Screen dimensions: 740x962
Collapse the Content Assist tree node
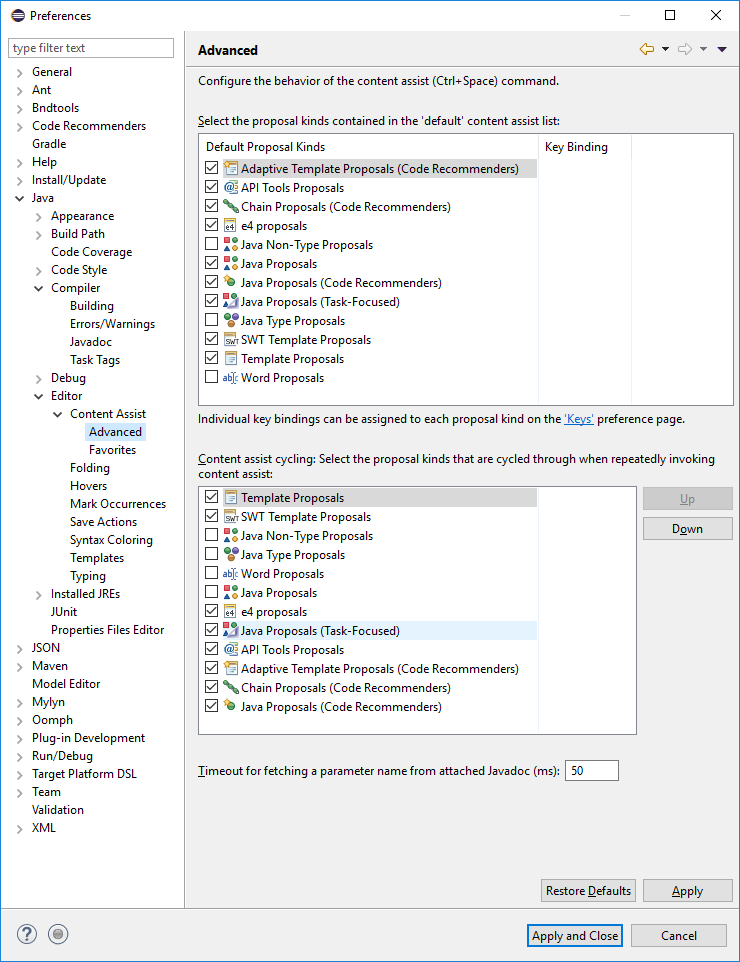point(58,415)
